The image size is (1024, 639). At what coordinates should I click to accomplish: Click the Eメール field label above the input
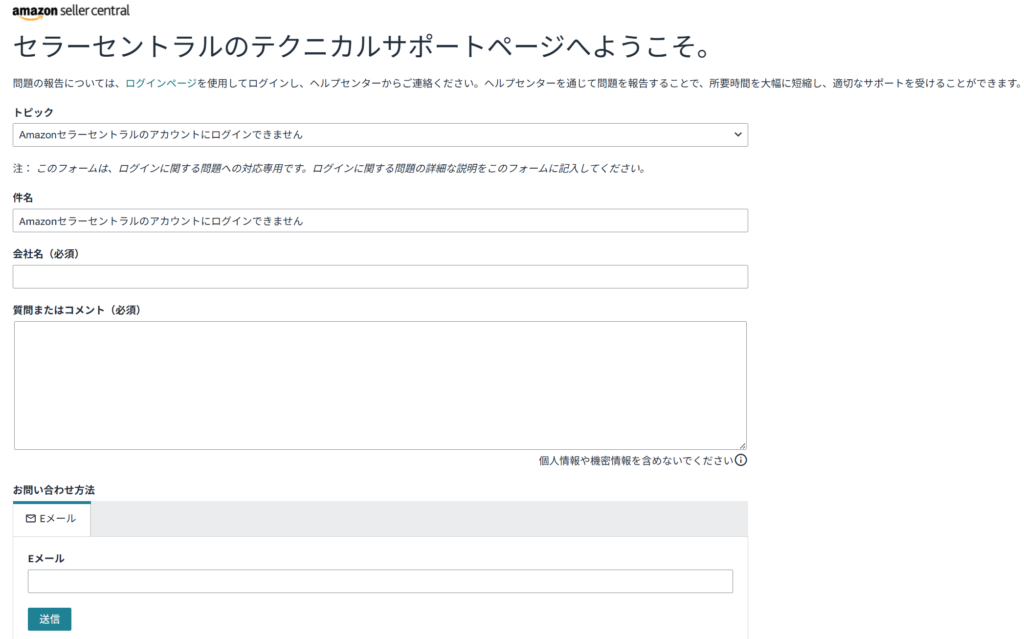pyautogui.click(x=46, y=559)
